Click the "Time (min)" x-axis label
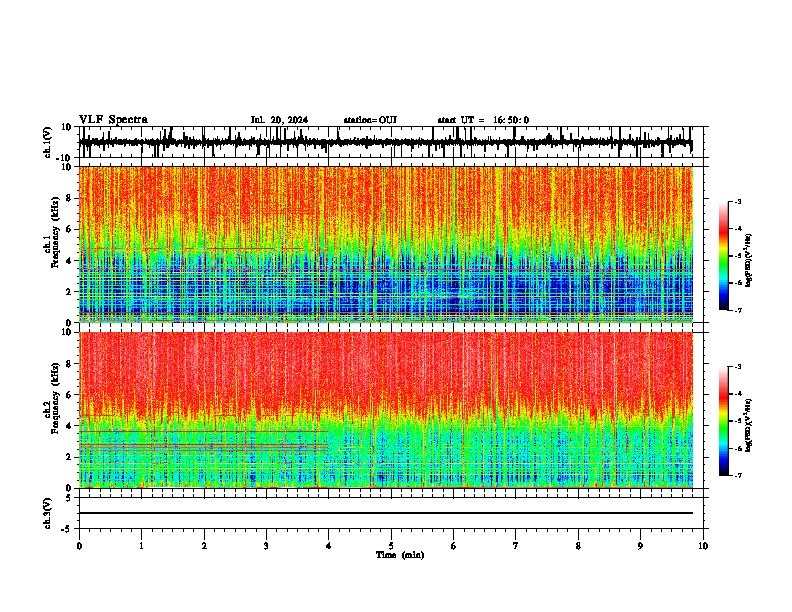The width and height of the screenshot is (792, 612). [x=400, y=555]
